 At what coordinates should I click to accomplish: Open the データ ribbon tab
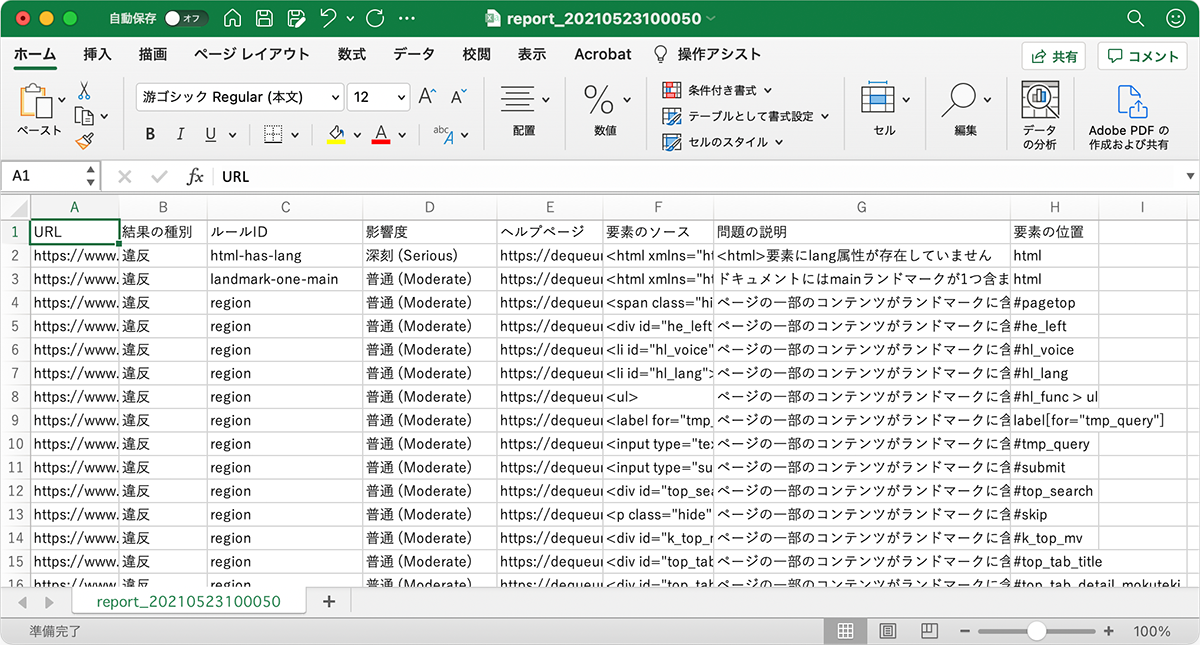413,54
